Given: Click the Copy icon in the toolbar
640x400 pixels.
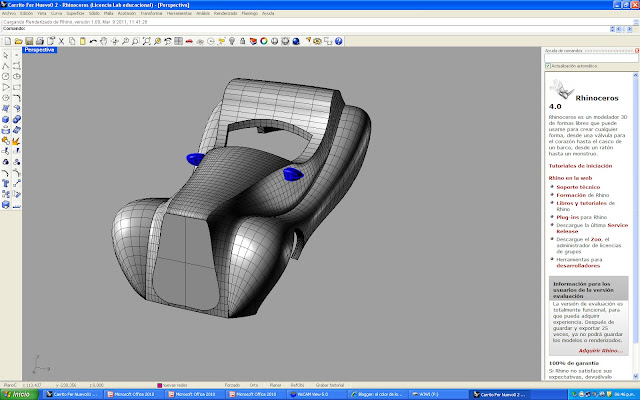Looking at the screenshot, I should [x=72, y=41].
